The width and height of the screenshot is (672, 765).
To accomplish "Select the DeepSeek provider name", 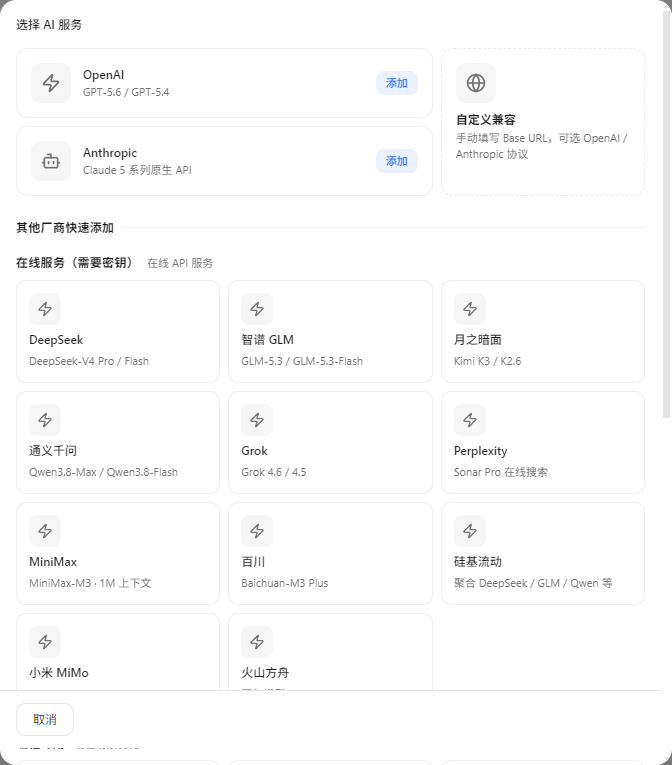I will 56,340.
